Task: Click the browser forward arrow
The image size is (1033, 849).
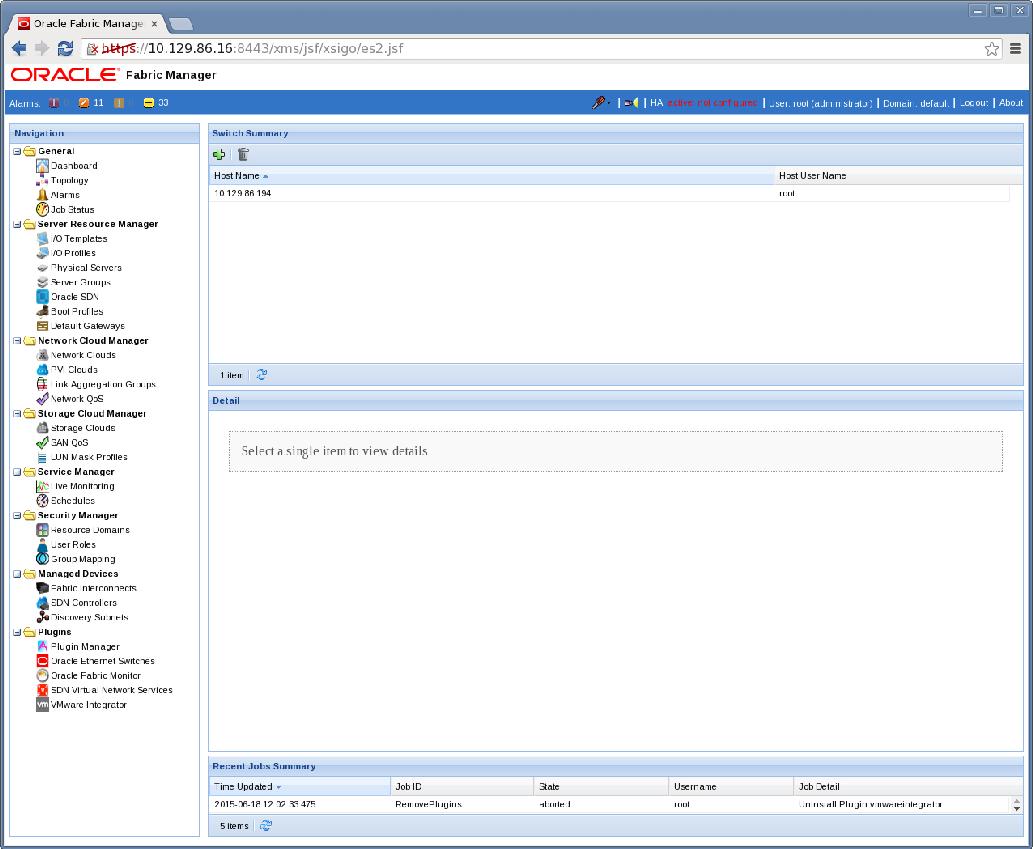Action: pos(42,48)
